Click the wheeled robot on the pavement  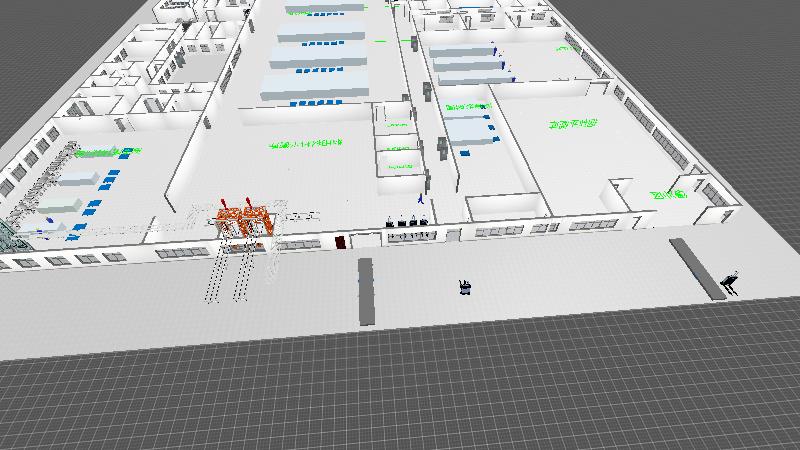pyautogui.click(x=464, y=288)
